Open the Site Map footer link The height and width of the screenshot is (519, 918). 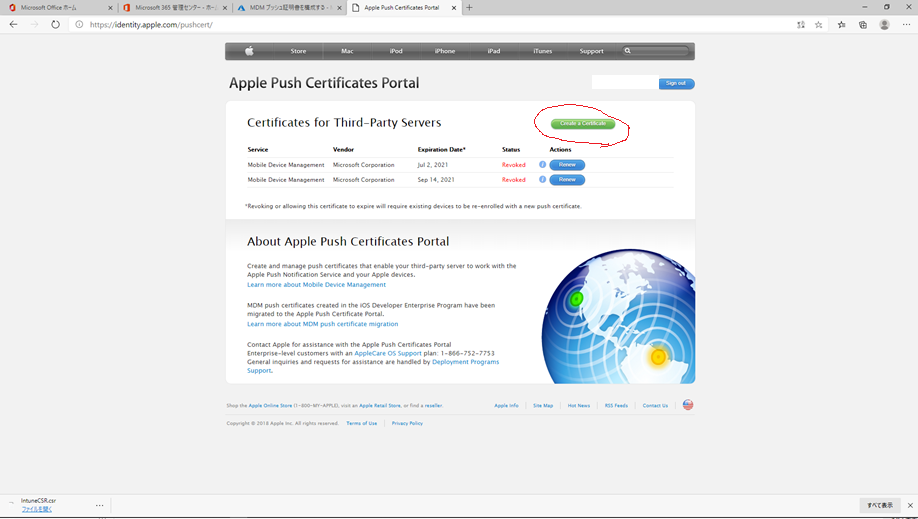pos(543,405)
